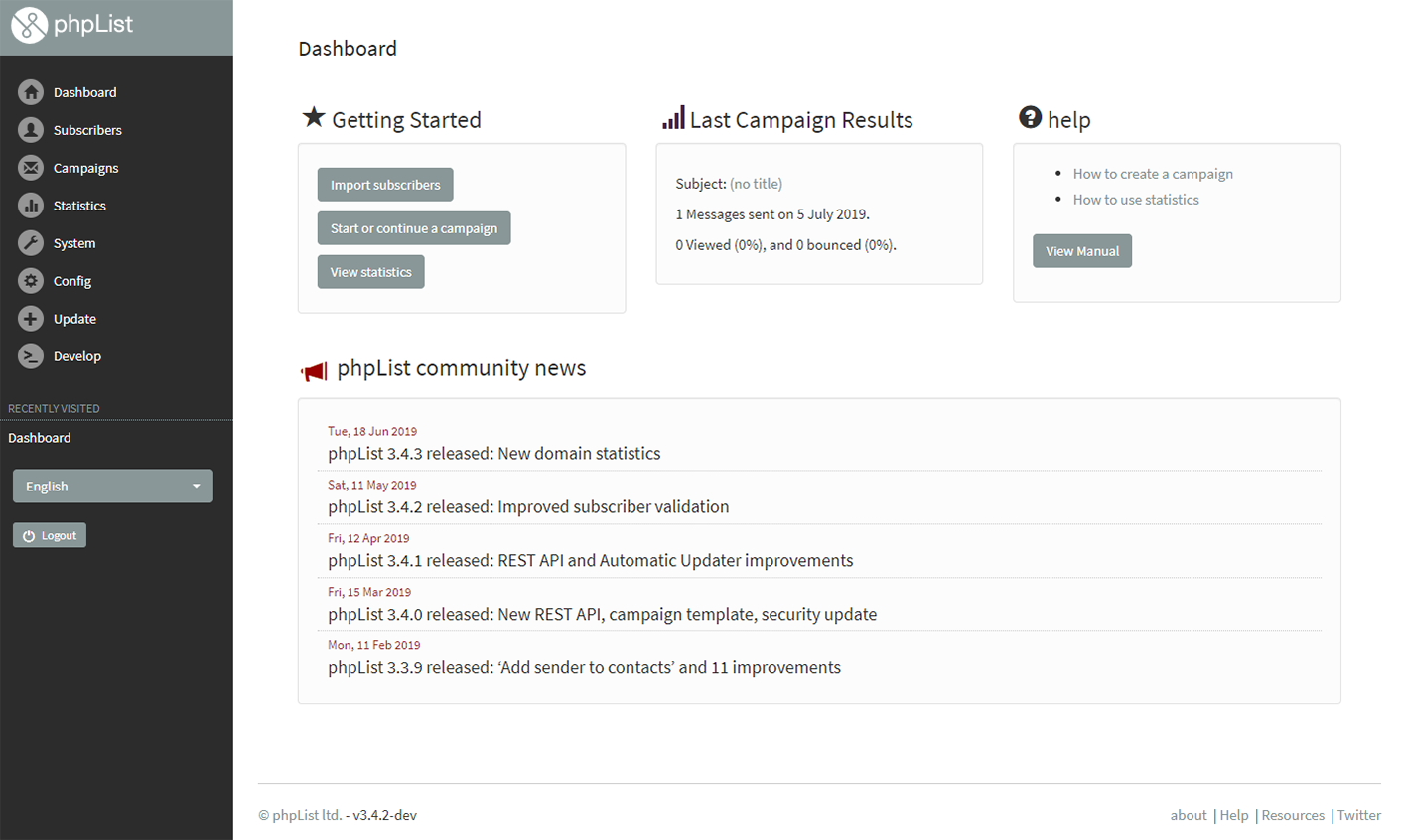This screenshot has width=1402, height=840.
Task: Open Develop via the terminal icon
Action: click(29, 356)
